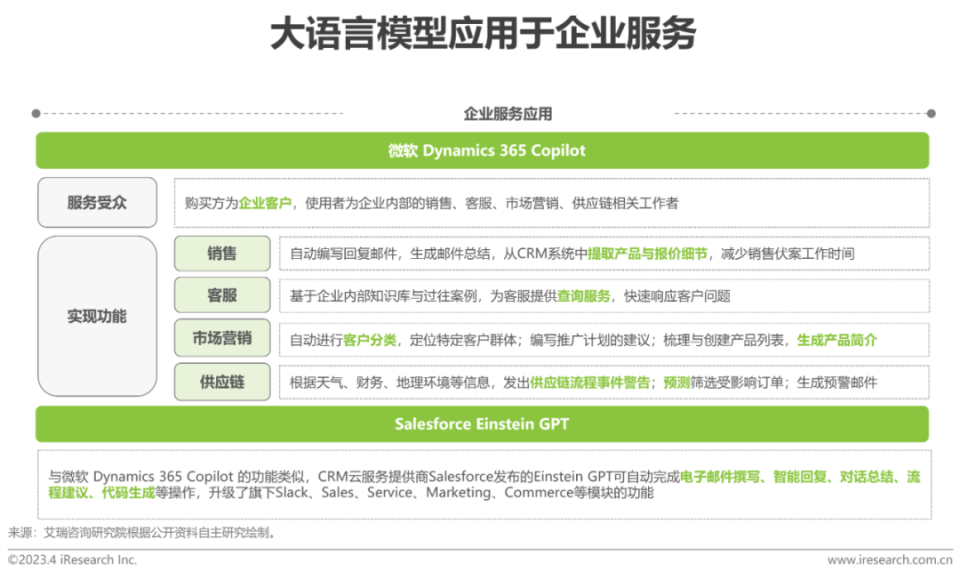Click the green text 智能回复
This screenshot has height=580, width=960.
pos(800,476)
